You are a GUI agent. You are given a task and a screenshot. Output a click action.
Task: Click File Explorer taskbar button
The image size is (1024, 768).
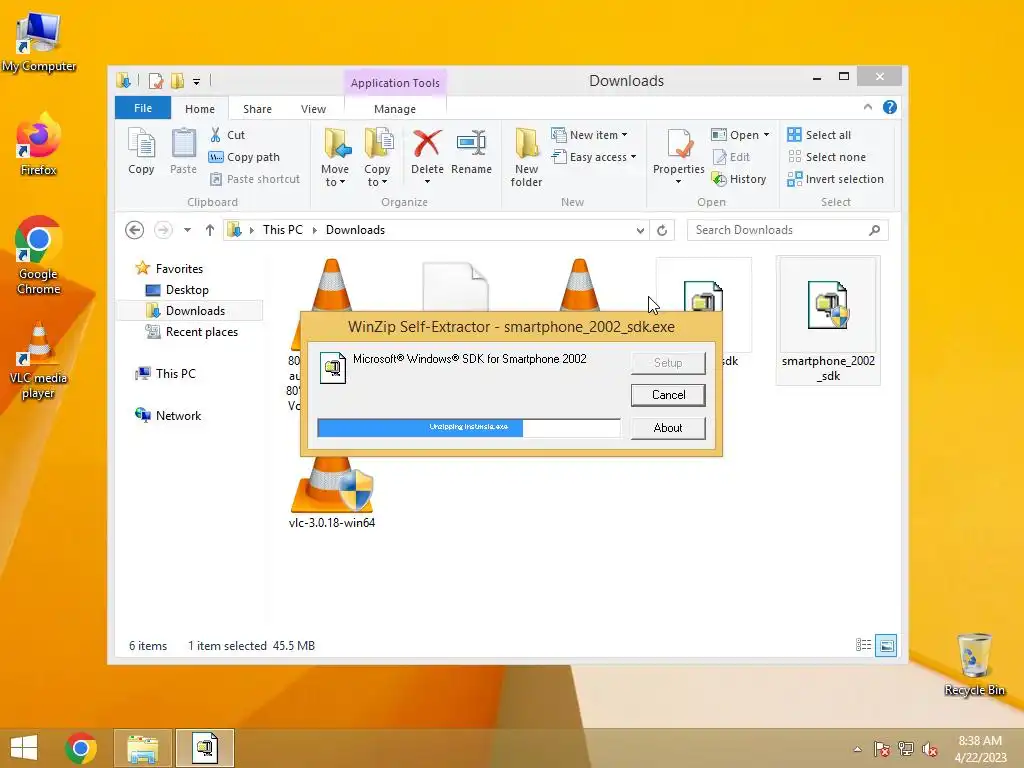143,748
